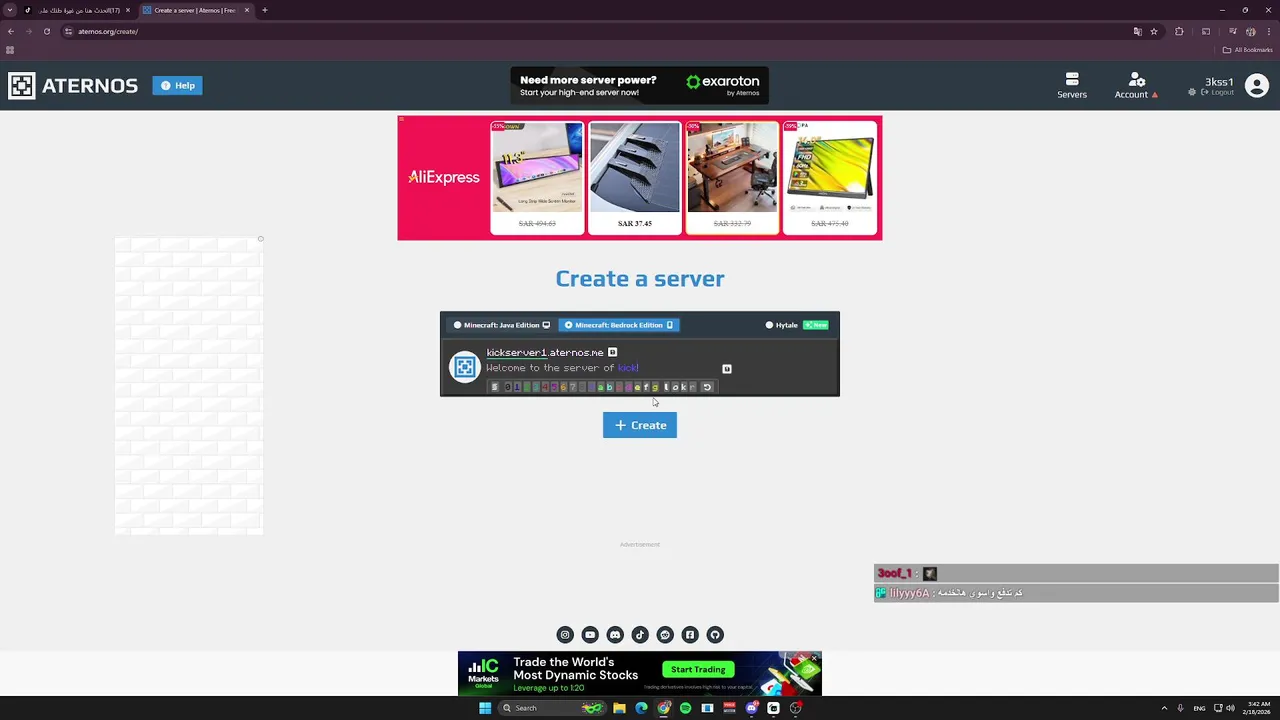Open YouTube social link icon
Image resolution: width=1280 pixels, height=720 pixels.
(590, 635)
